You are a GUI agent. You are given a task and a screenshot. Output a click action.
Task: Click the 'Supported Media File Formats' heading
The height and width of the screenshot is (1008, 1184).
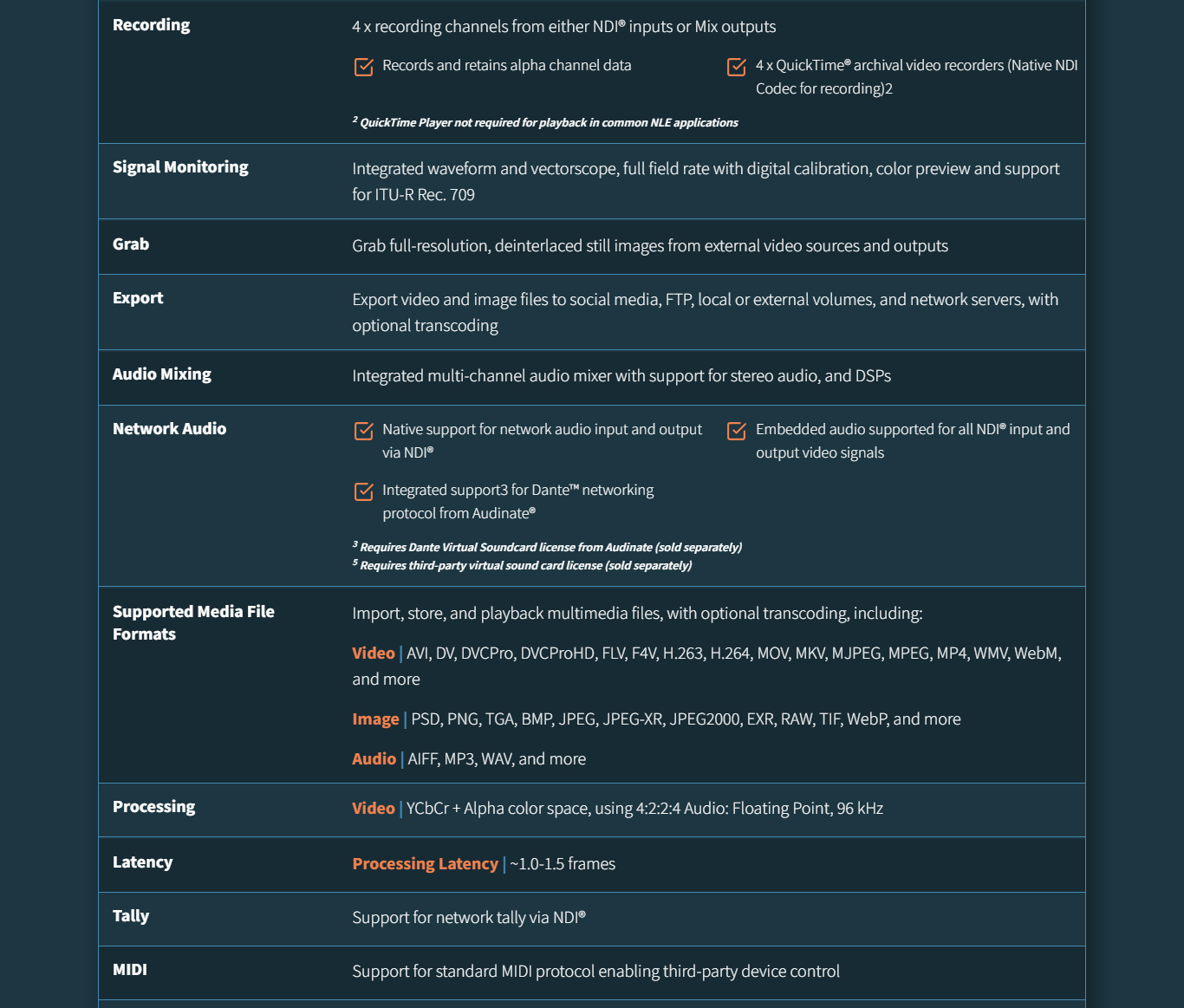[x=193, y=622]
